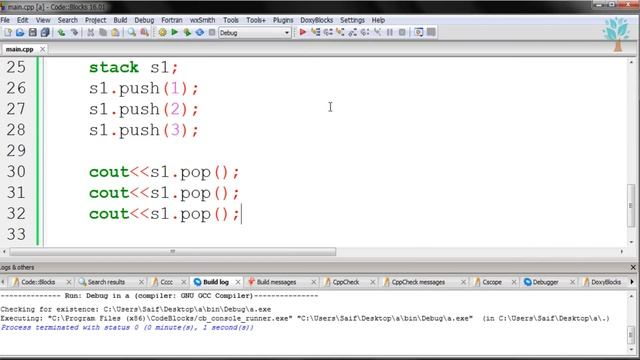The image size is (640, 360).
Task: Open the Search menu
Action: pos(67,20)
